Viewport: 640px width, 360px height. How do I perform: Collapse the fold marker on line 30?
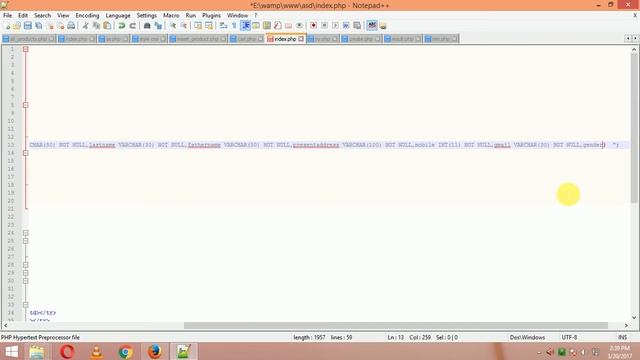[x=26, y=281]
